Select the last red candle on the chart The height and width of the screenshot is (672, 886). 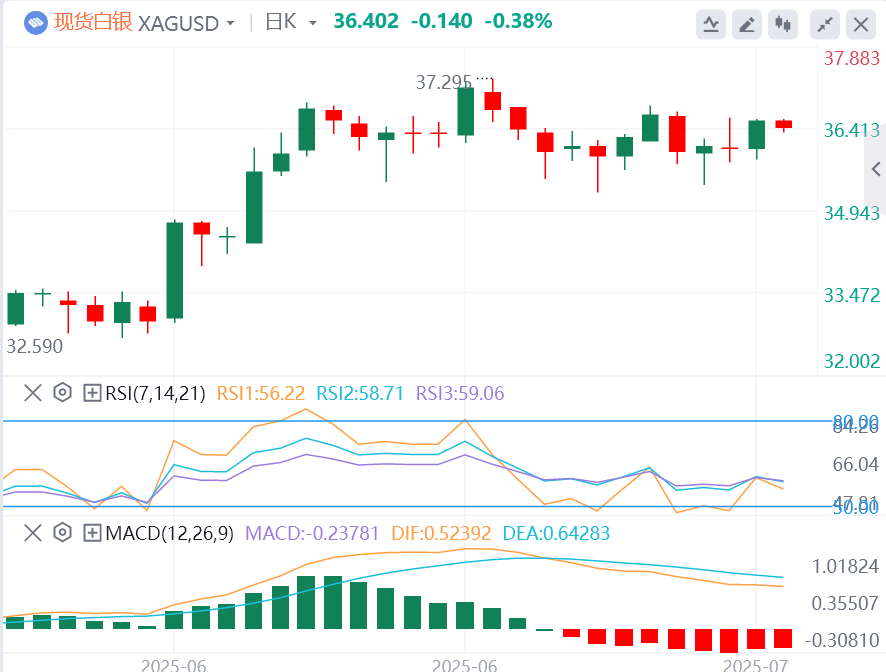(784, 125)
